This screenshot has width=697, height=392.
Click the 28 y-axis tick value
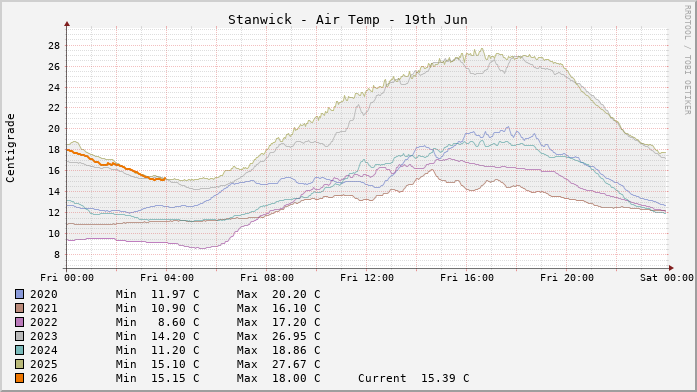tap(54, 46)
